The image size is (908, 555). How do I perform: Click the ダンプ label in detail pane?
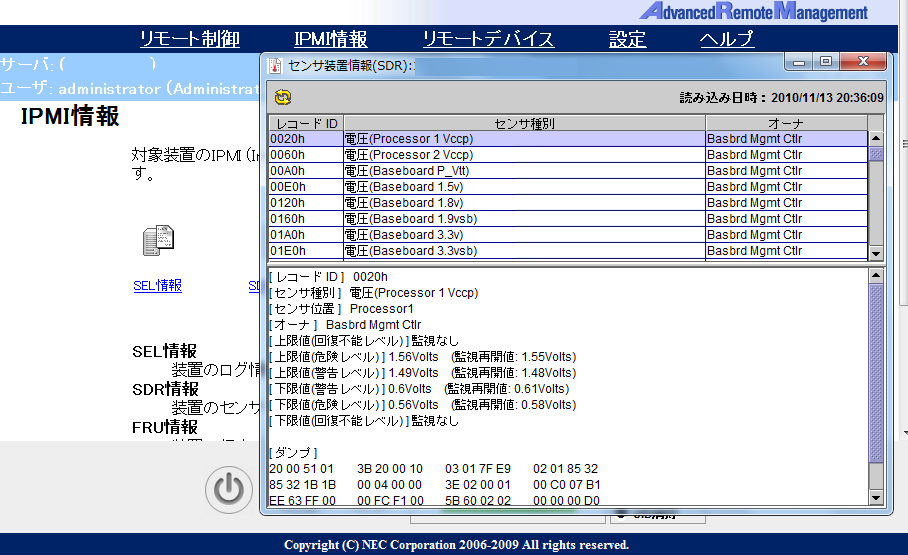[294, 453]
